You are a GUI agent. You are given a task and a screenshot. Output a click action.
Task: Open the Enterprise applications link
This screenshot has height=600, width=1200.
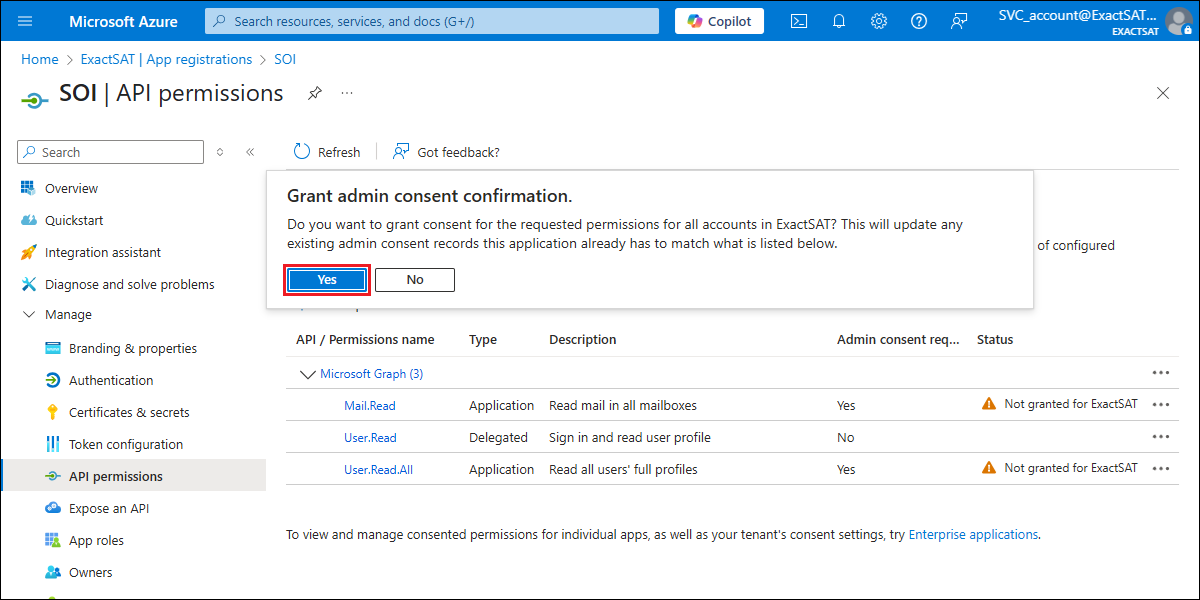(972, 534)
